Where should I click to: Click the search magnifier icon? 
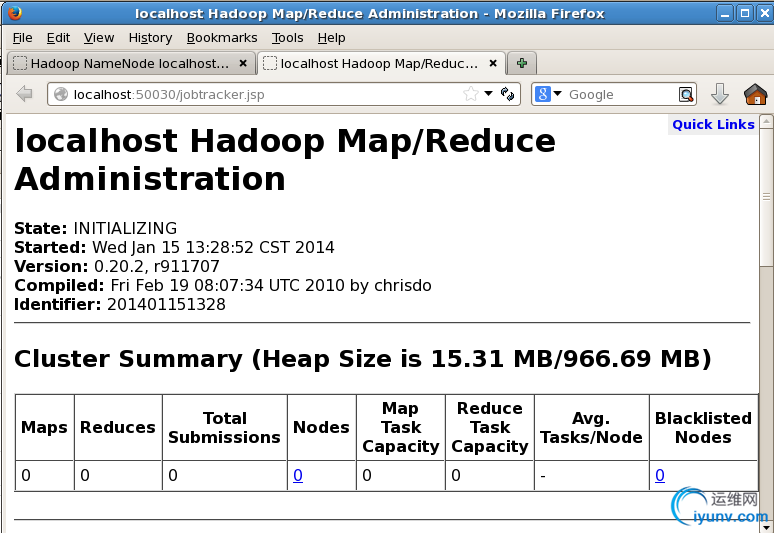(x=686, y=94)
